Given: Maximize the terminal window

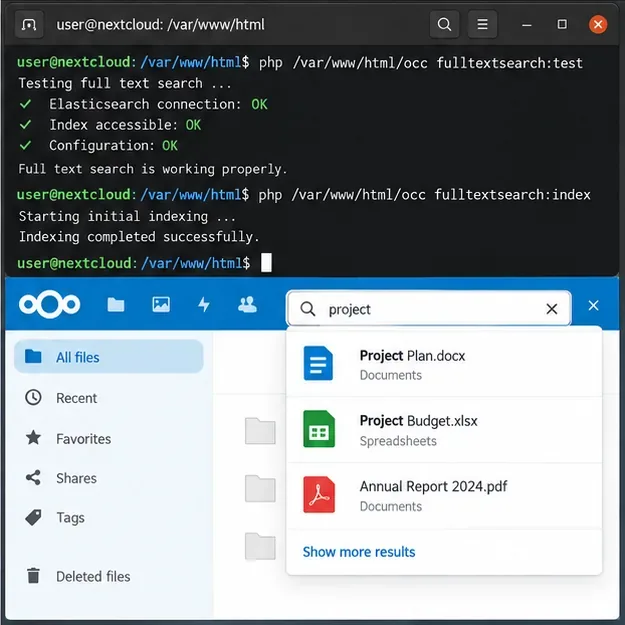Looking at the screenshot, I should tap(562, 24).
